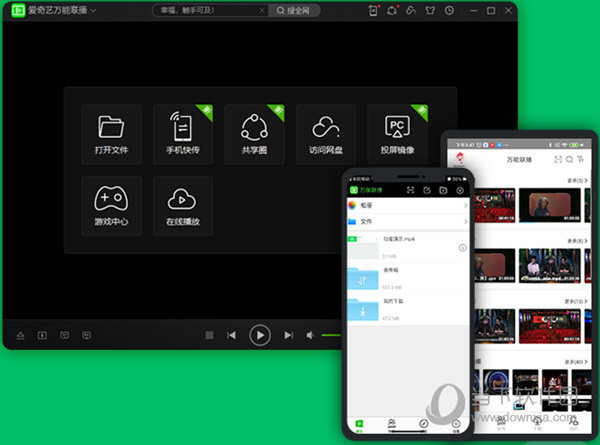Image resolution: width=600 pixels, height=445 pixels.
Task: Open the blue transfer folder with arrows
Action: point(363,279)
